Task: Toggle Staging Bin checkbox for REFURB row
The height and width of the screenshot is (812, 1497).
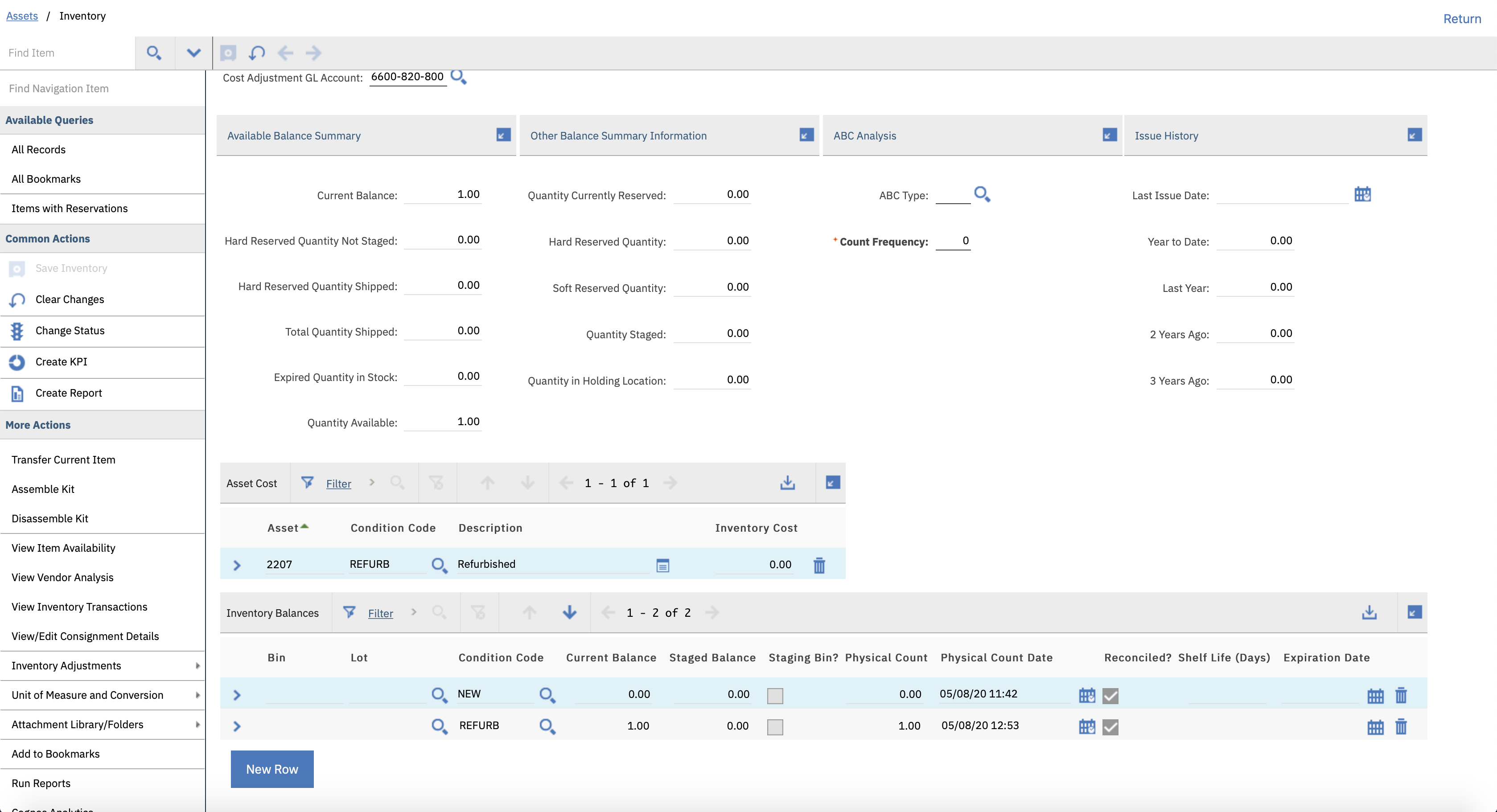Action: click(775, 726)
